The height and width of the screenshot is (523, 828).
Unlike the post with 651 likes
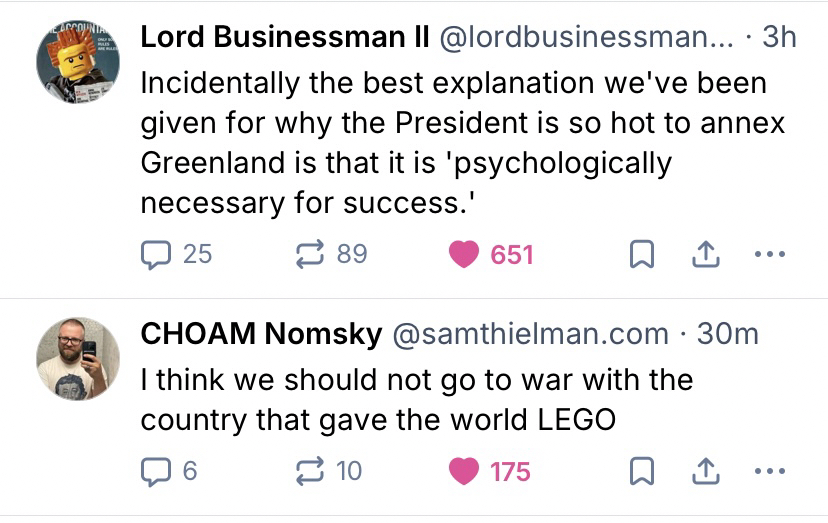[x=465, y=254]
